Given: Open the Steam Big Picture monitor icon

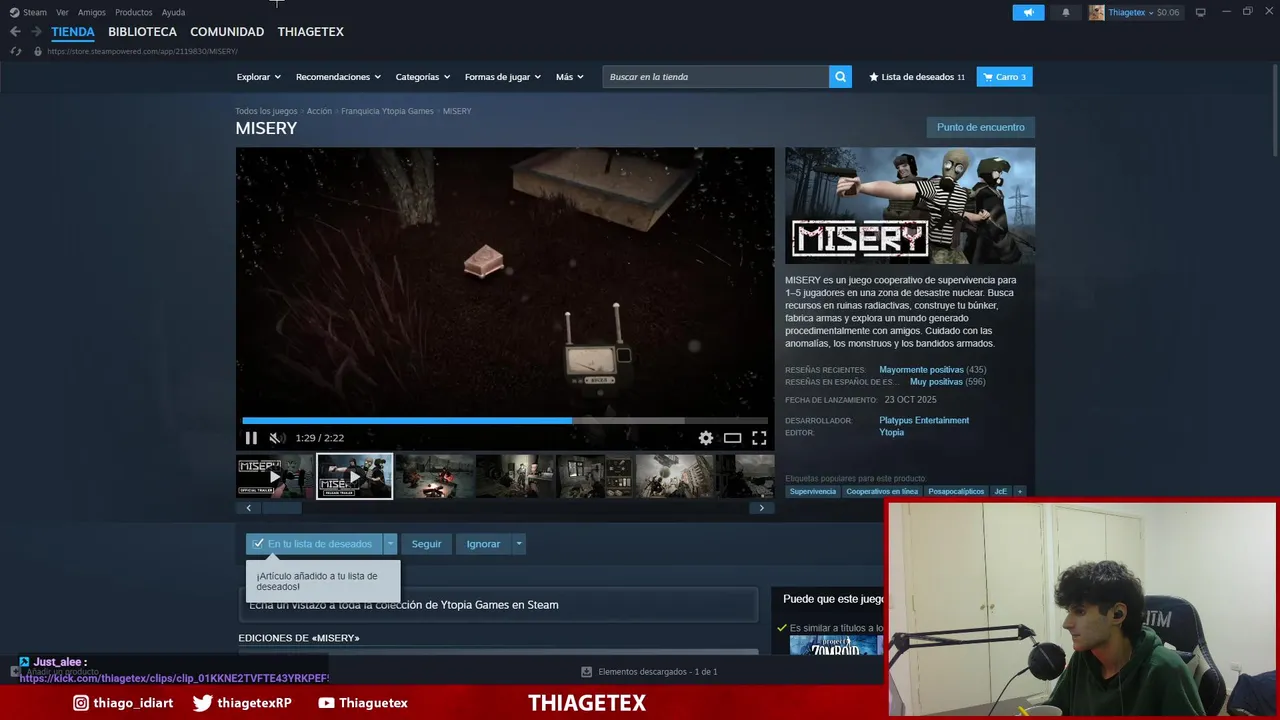Looking at the screenshot, I should coord(1201,12).
